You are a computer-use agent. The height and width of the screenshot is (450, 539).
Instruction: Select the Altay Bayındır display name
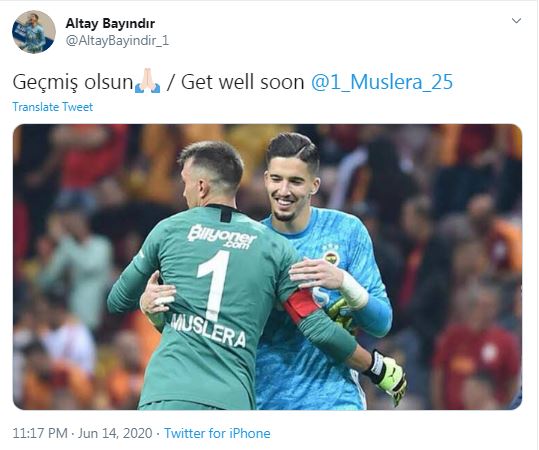tap(110, 23)
